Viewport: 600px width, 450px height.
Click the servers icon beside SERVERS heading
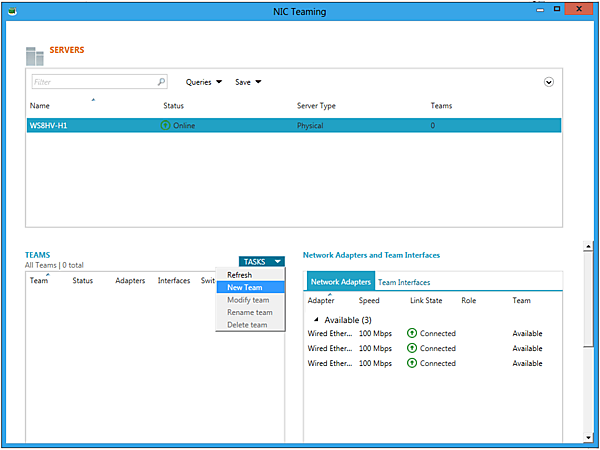click(36, 55)
